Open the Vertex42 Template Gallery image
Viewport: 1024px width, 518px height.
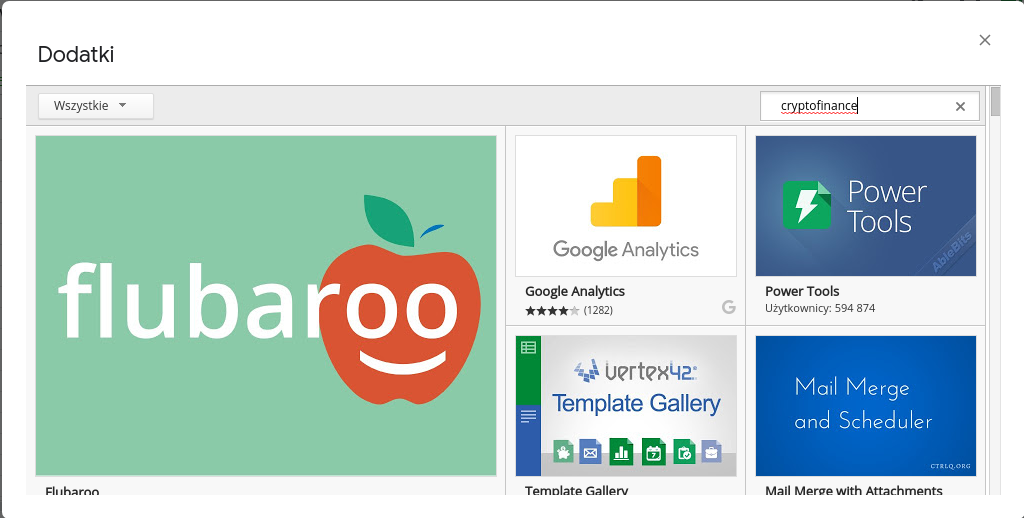[x=626, y=406]
